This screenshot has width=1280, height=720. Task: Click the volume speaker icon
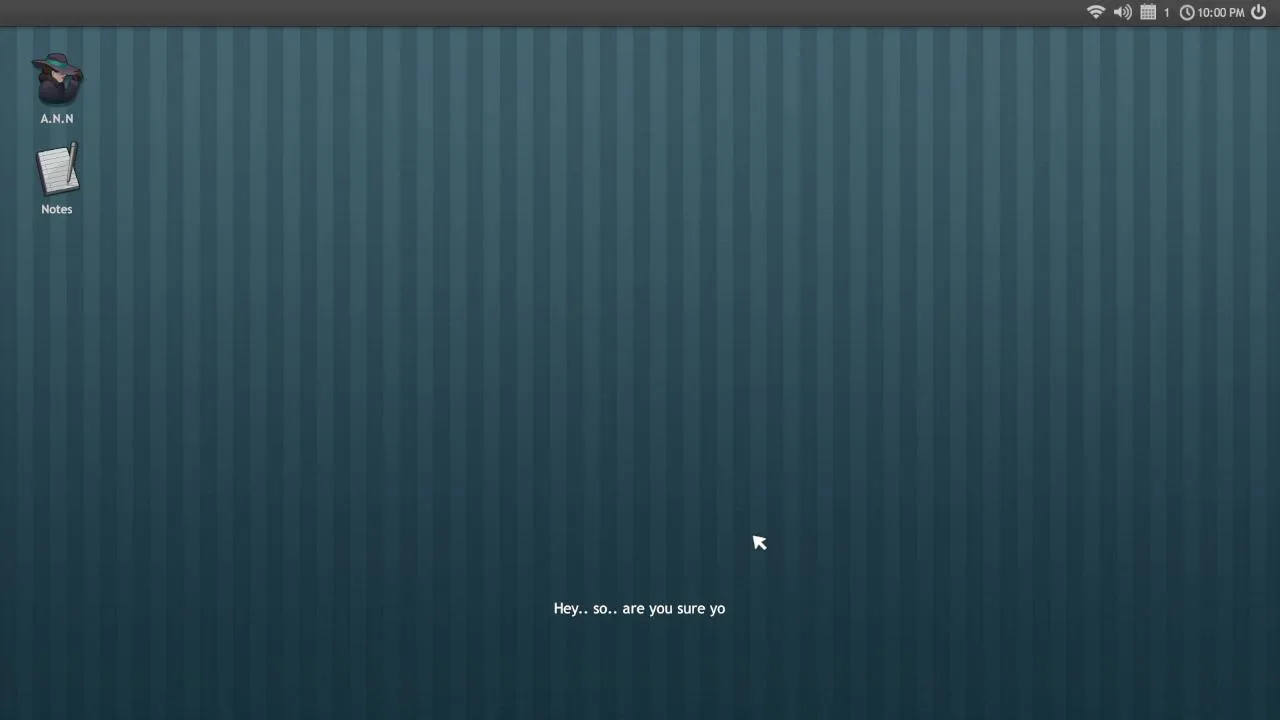[x=1123, y=12]
